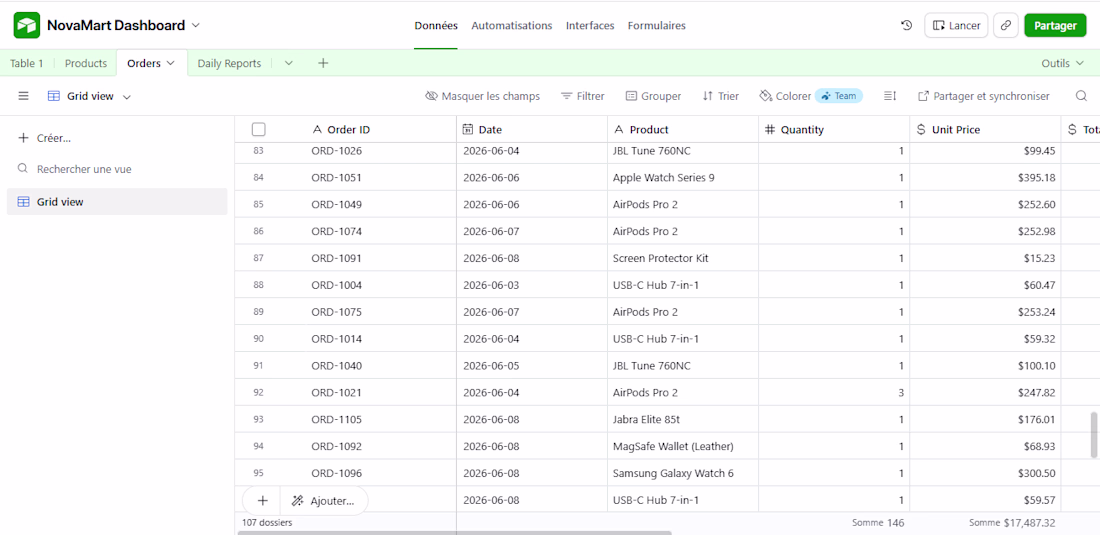Click the Team badge next to Colorer
Screen dimensions: 1100x535
pyautogui.click(x=839, y=96)
